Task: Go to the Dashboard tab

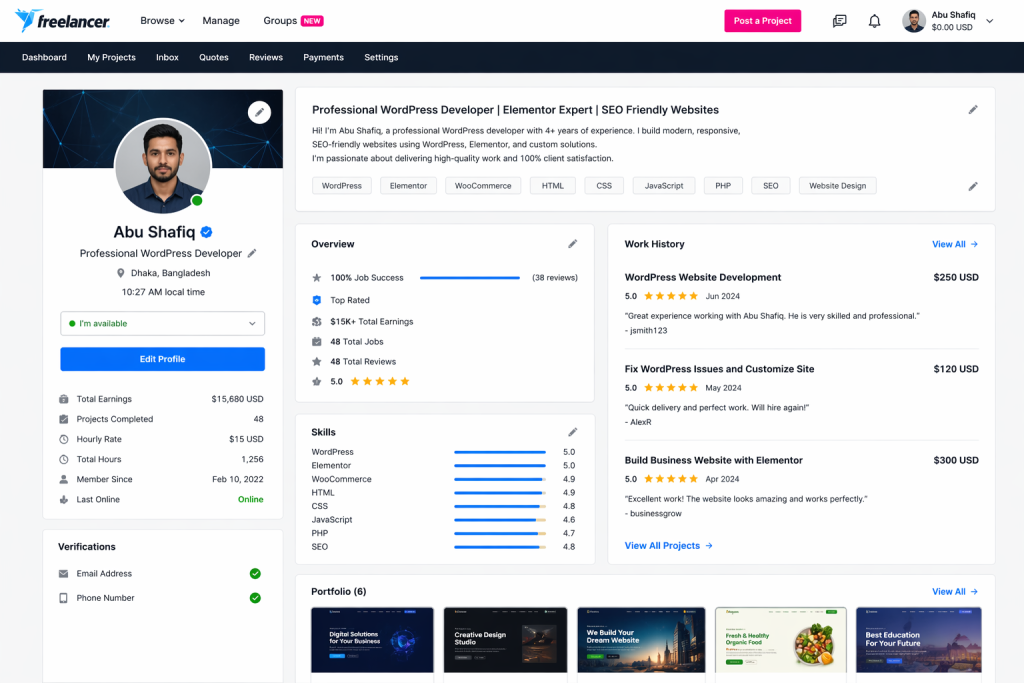Action: coord(44,57)
